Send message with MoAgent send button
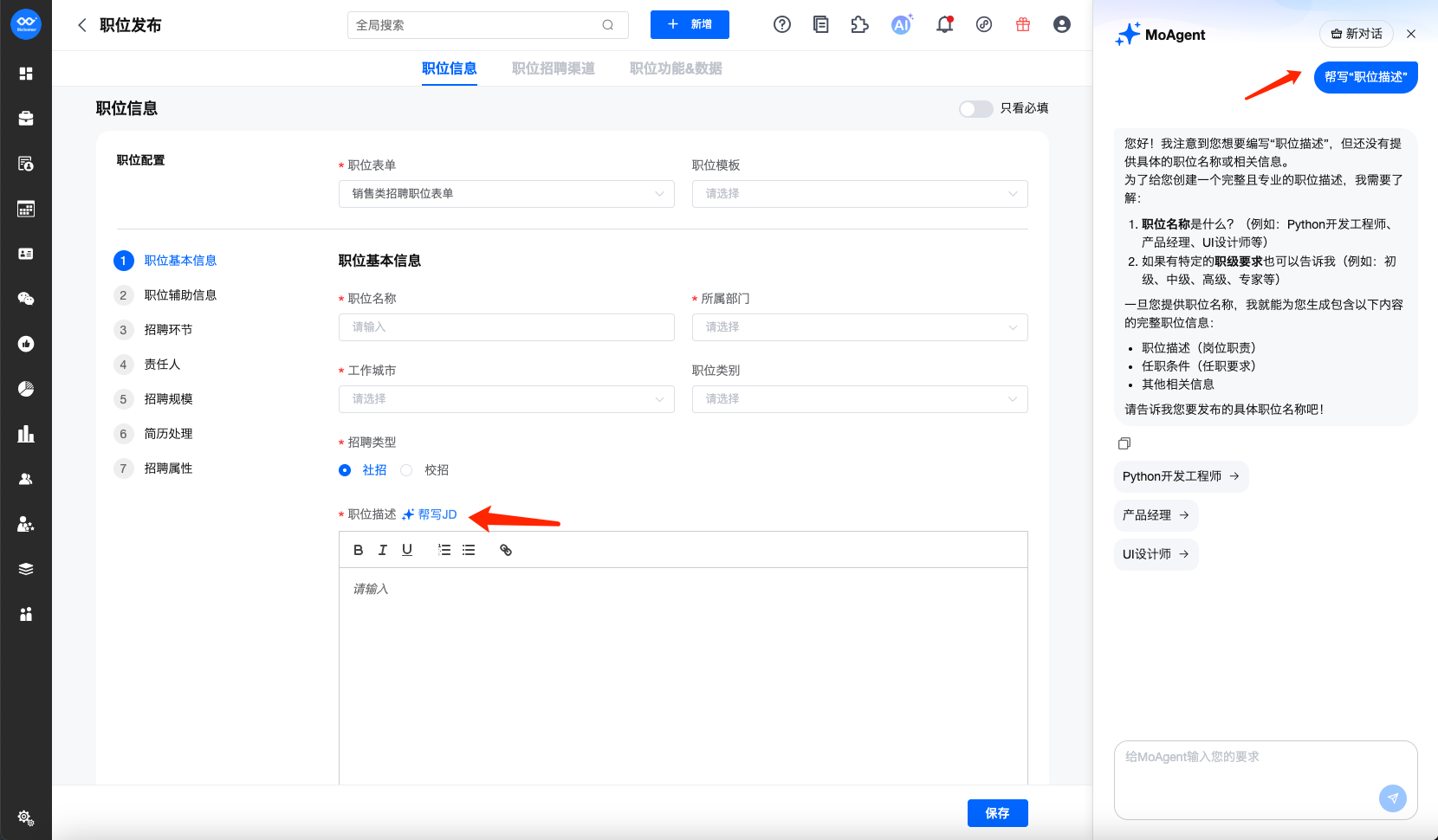The width and height of the screenshot is (1438, 840). pyautogui.click(x=1393, y=798)
